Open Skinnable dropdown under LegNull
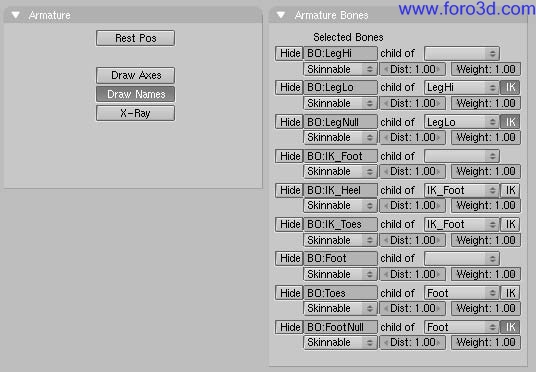Image resolution: width=536 pixels, height=372 pixels. point(340,137)
